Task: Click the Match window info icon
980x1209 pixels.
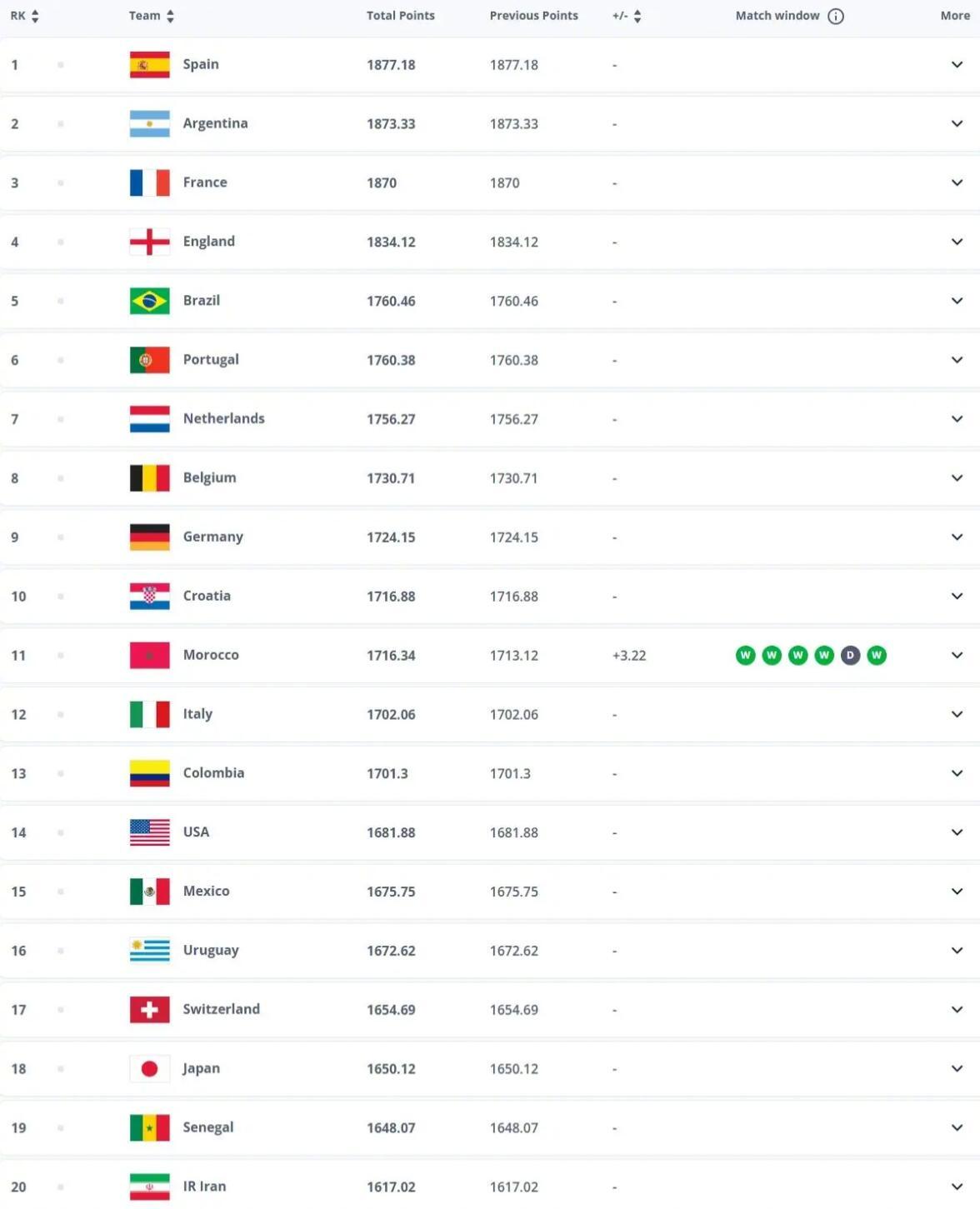Action: [836, 16]
